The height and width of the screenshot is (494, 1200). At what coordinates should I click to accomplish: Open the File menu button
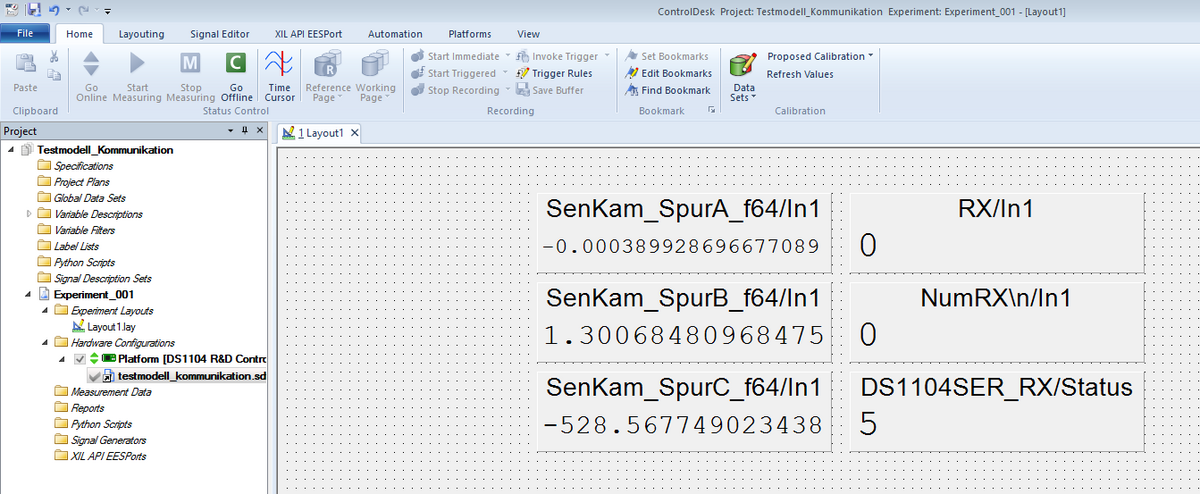(x=26, y=34)
